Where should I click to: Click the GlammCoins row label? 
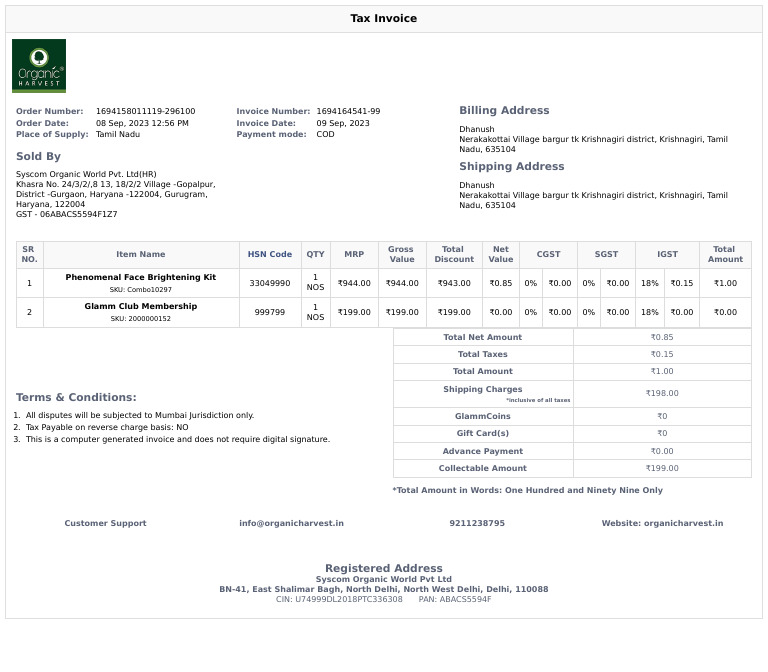(482, 416)
